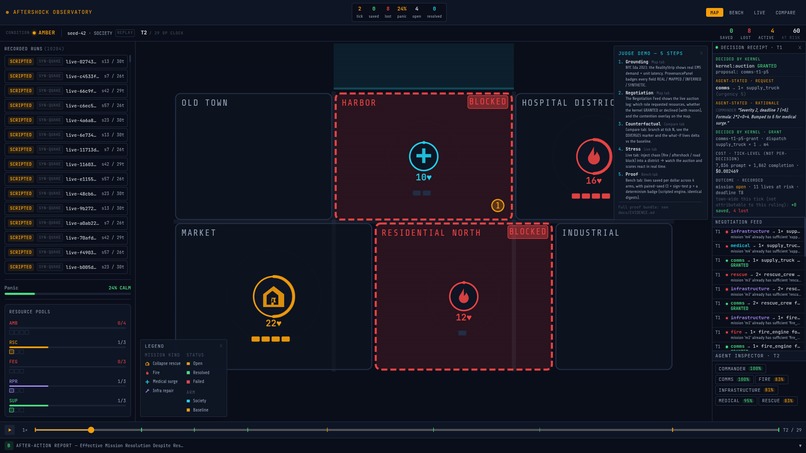Switch to the COMPARE tab
Viewport: 806px width, 453px height.
[785, 12]
